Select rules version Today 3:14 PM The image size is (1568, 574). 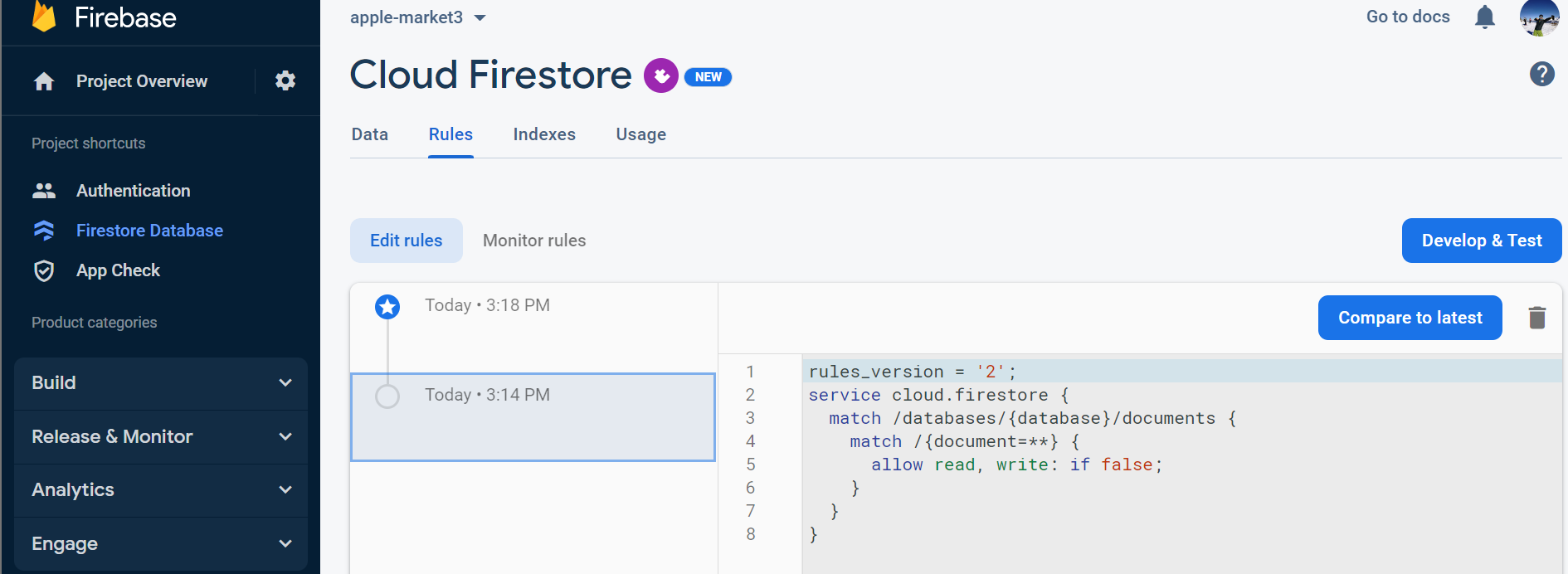[x=533, y=417]
